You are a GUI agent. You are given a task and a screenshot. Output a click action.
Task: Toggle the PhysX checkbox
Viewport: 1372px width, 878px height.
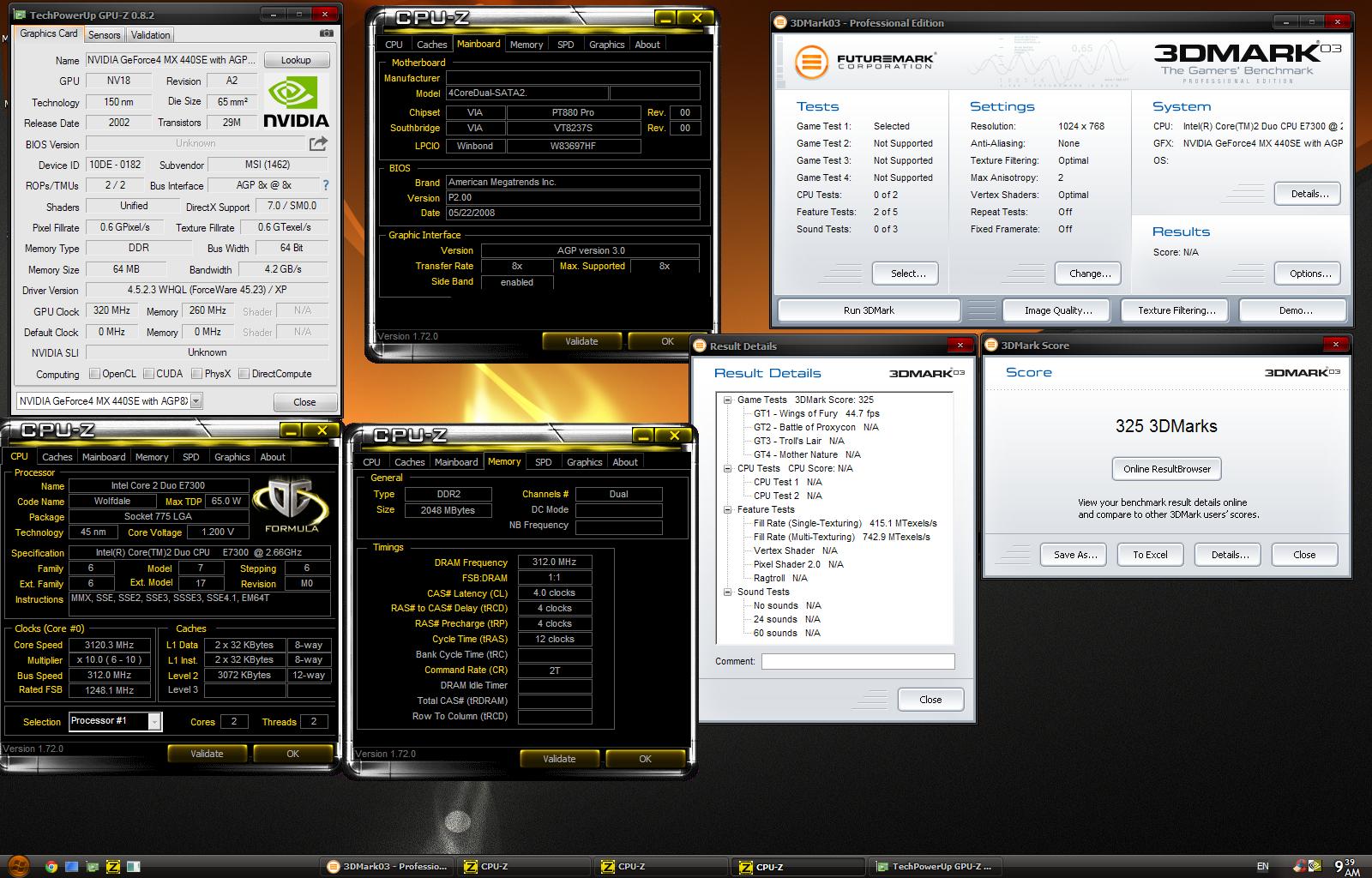click(x=197, y=374)
